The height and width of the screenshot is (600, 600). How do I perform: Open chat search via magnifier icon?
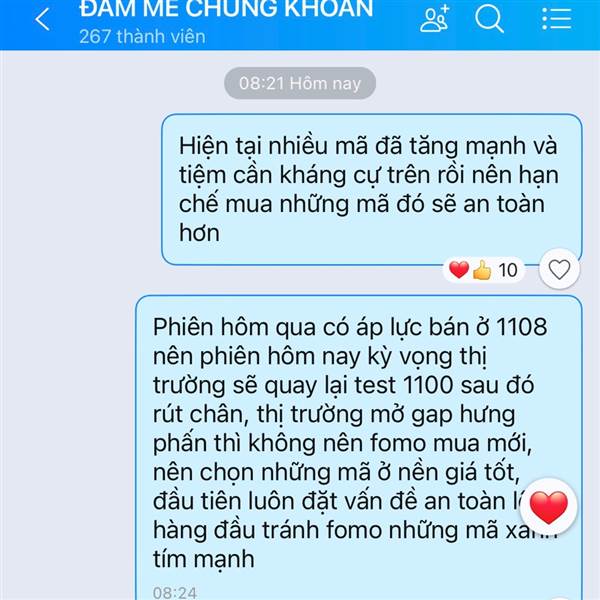point(489,18)
